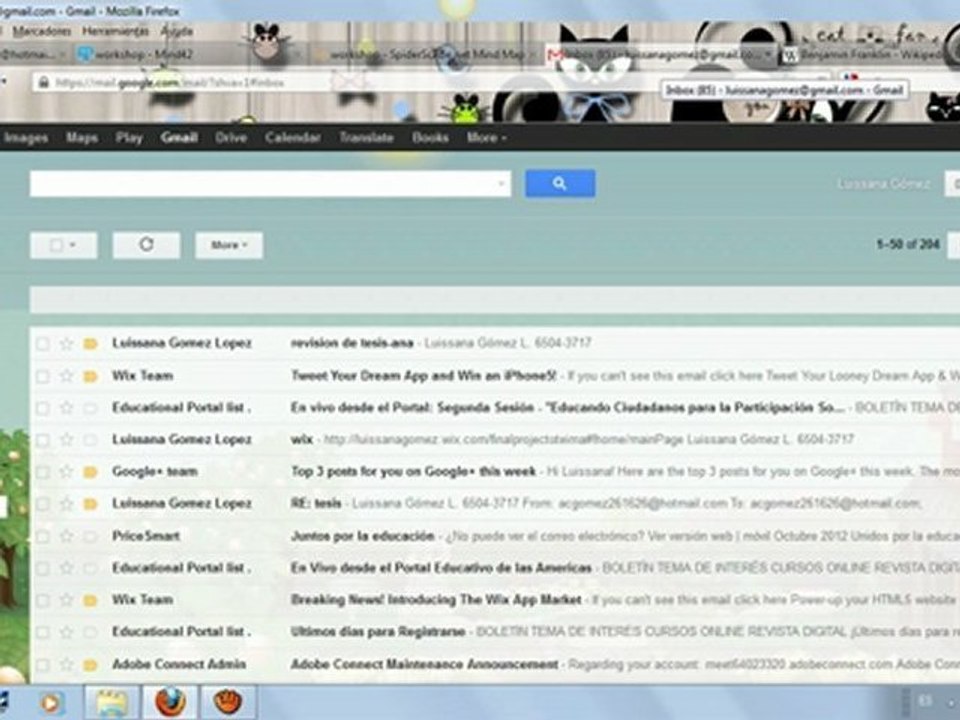Screen dimensions: 960x720
Task: Star the Google+ team email
Action: (66, 471)
